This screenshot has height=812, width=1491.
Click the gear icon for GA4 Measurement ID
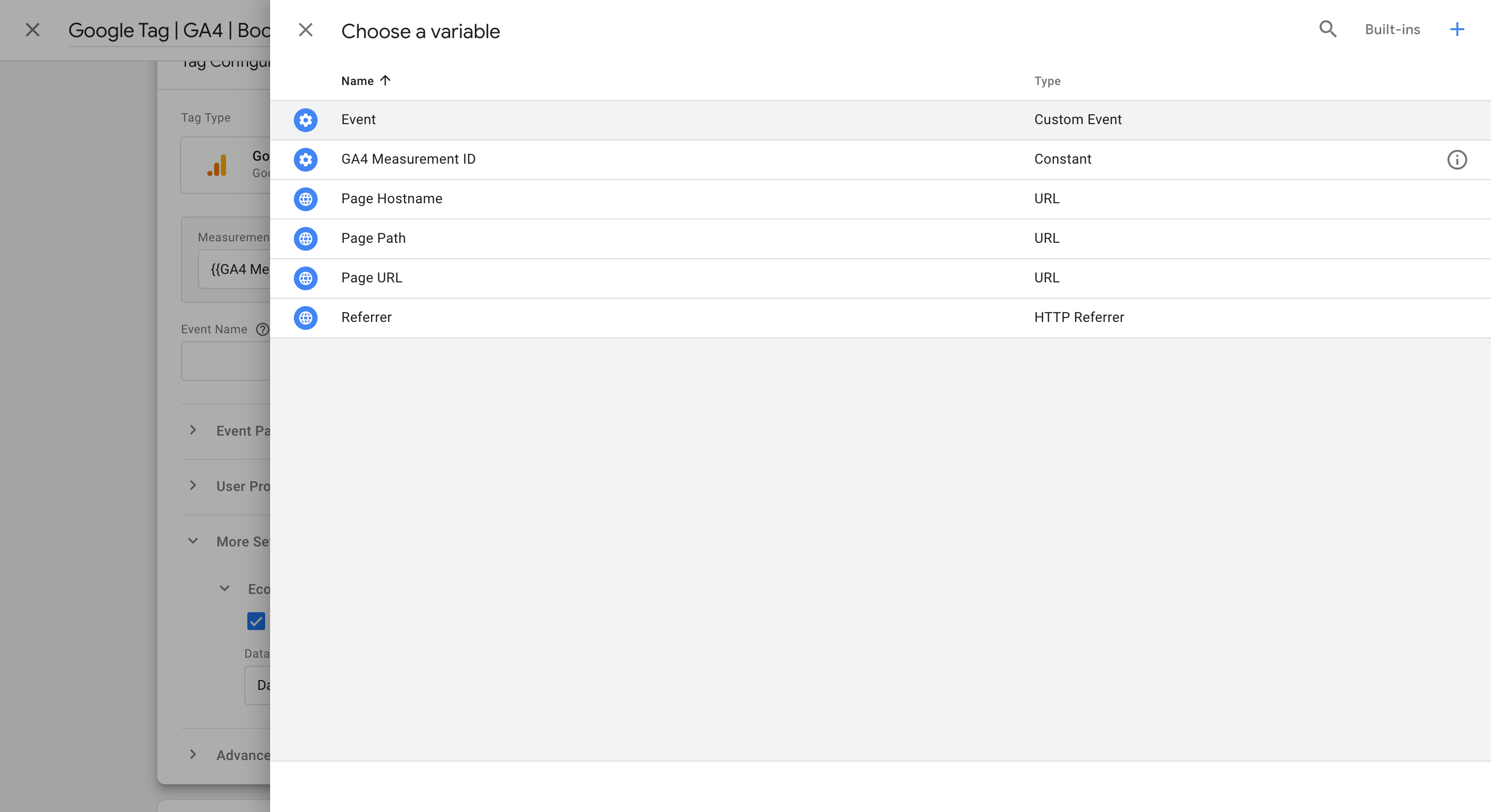point(306,159)
